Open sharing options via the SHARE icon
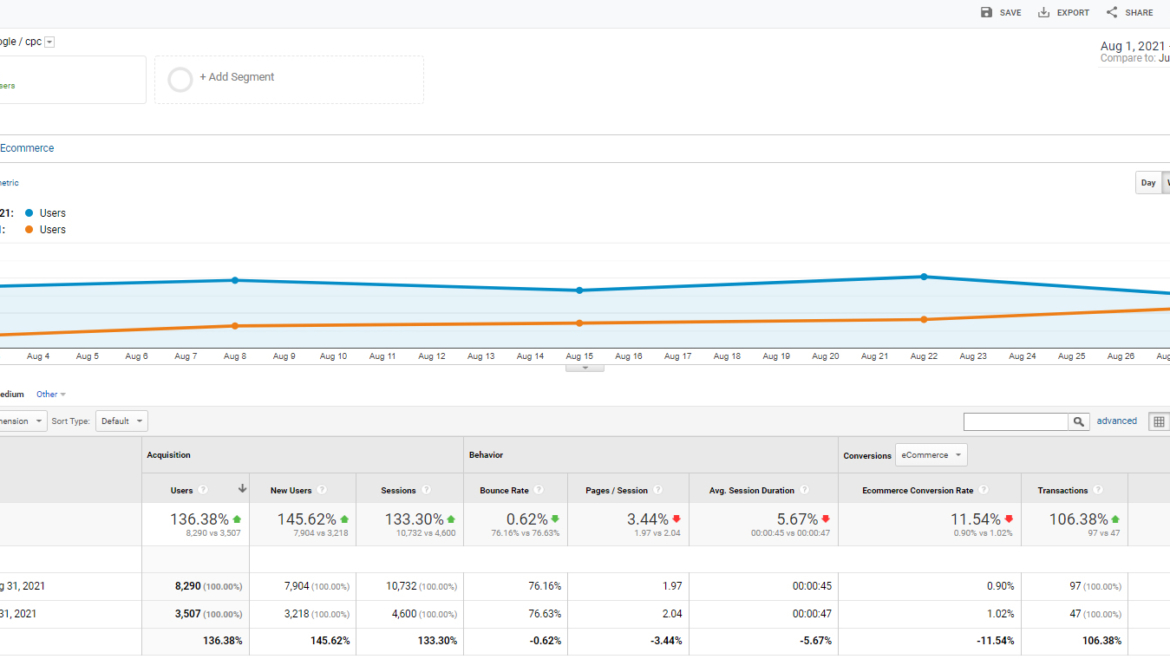 1109,12
